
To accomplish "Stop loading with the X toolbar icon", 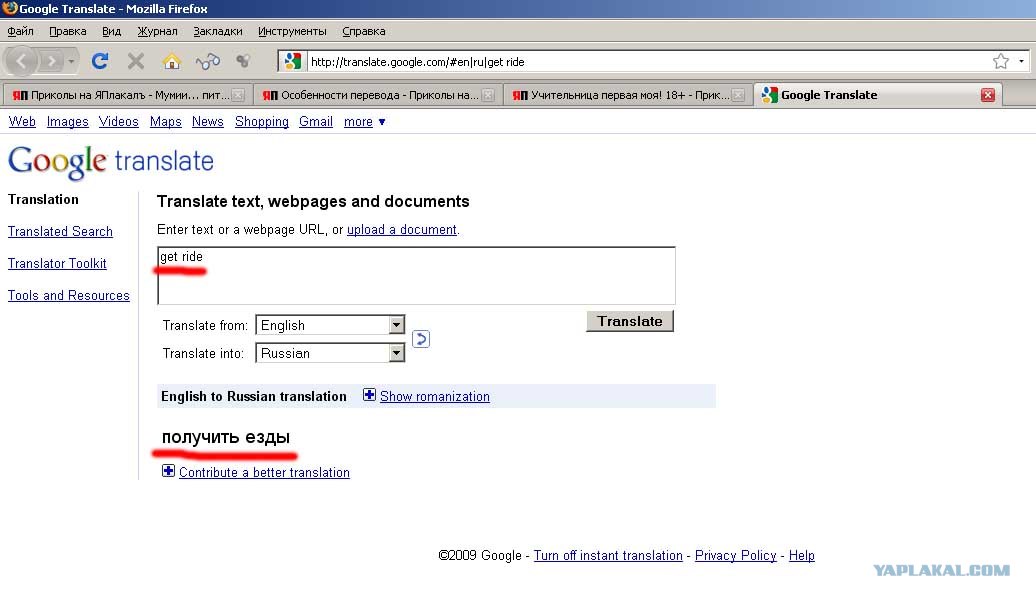I will (135, 61).
